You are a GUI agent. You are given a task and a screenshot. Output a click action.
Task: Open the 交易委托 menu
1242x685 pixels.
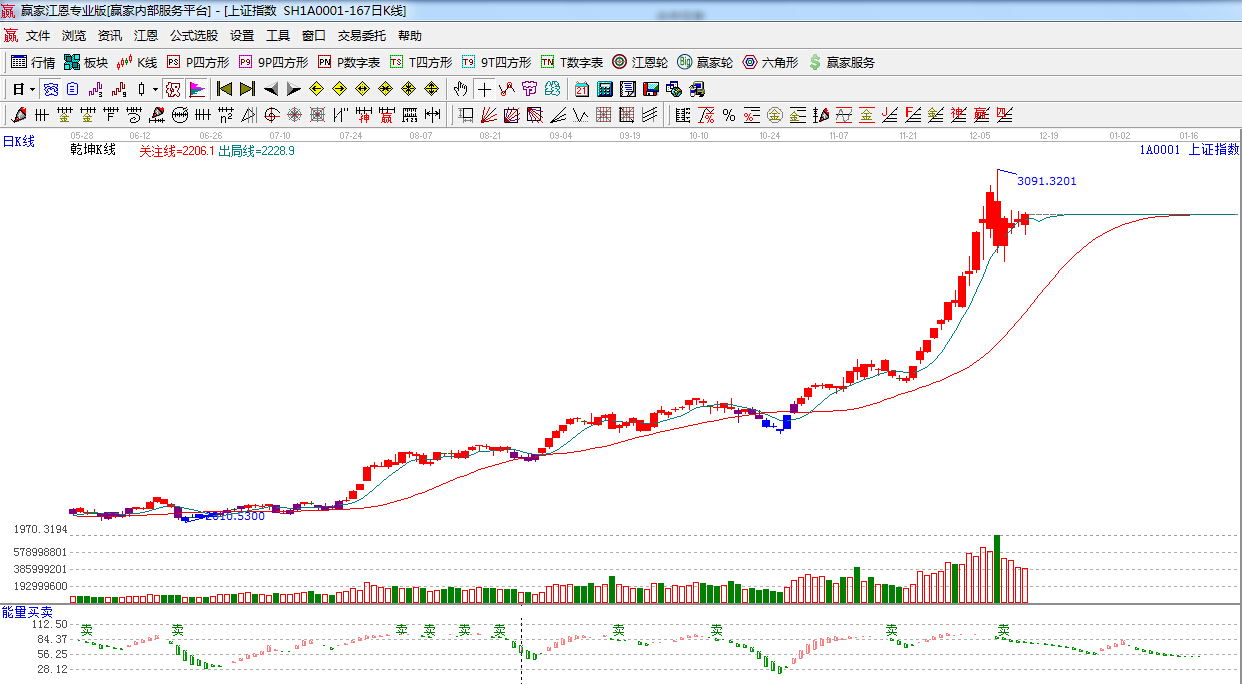pyautogui.click(x=361, y=36)
